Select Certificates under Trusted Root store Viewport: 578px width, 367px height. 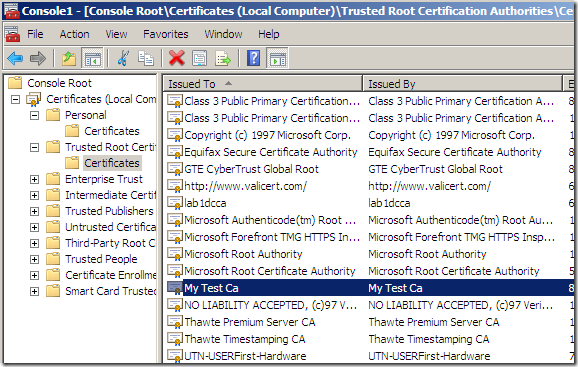[112, 163]
